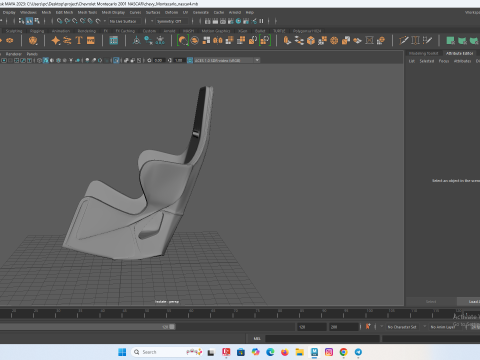Expand the ACES color space dropdown
The height and width of the screenshot is (360, 480).
click(257, 60)
